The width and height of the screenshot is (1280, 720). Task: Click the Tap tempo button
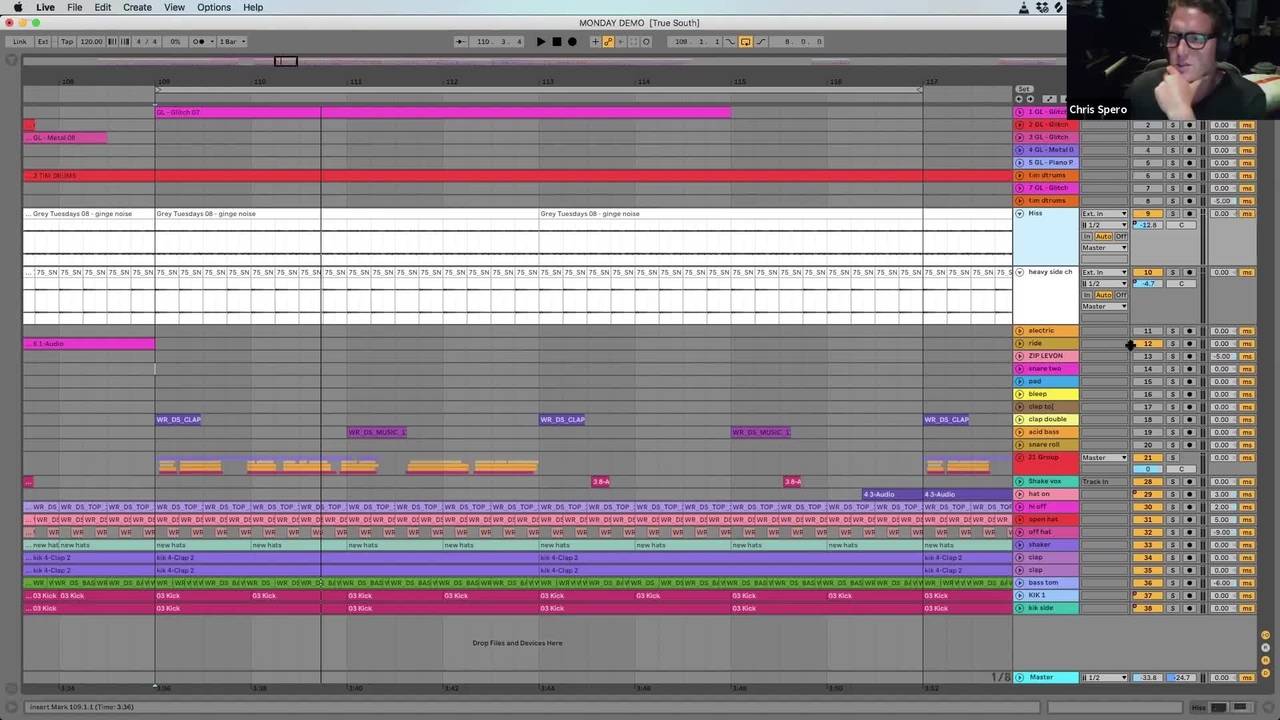(67, 42)
